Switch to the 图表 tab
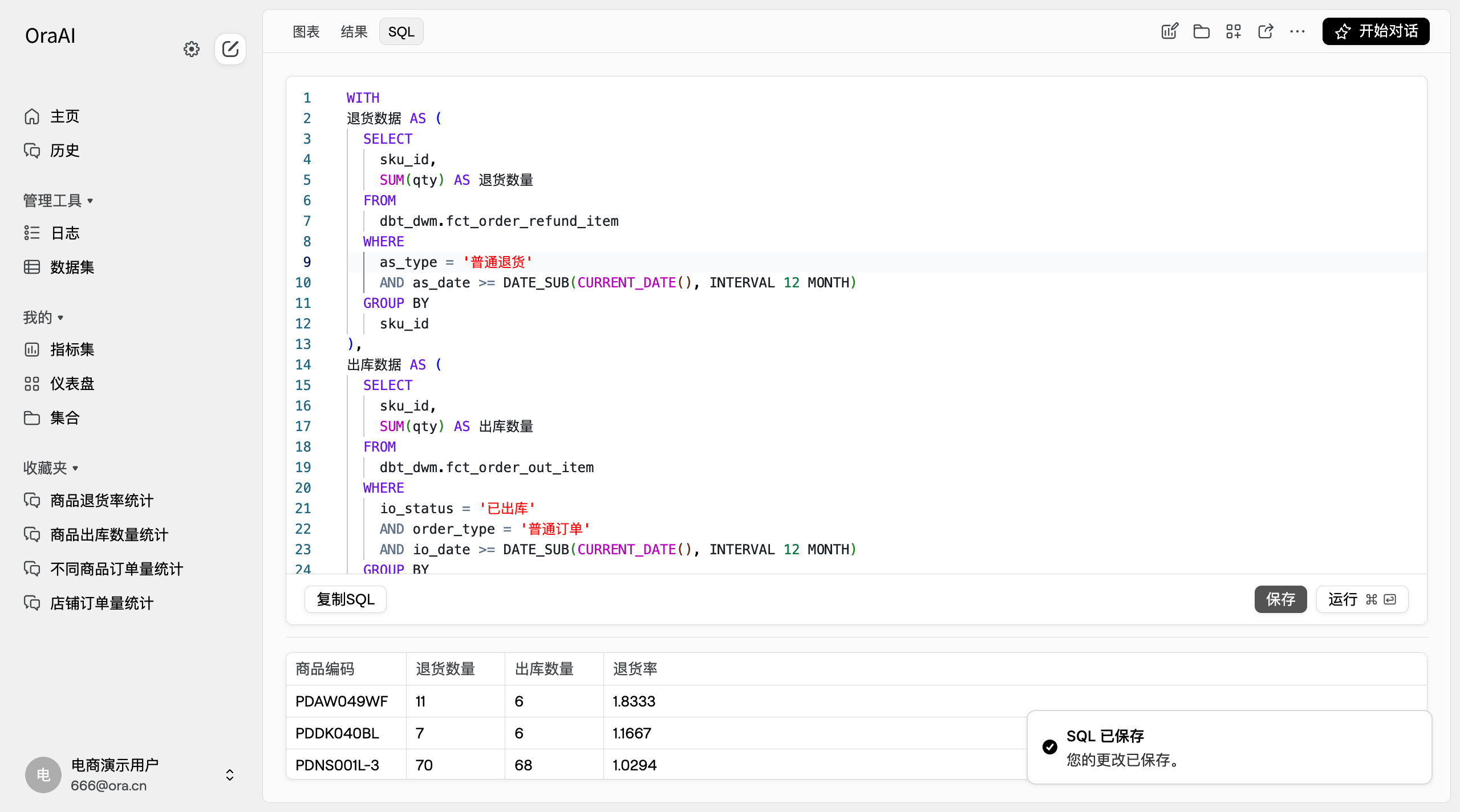Image resolution: width=1460 pixels, height=812 pixels. coord(306,31)
